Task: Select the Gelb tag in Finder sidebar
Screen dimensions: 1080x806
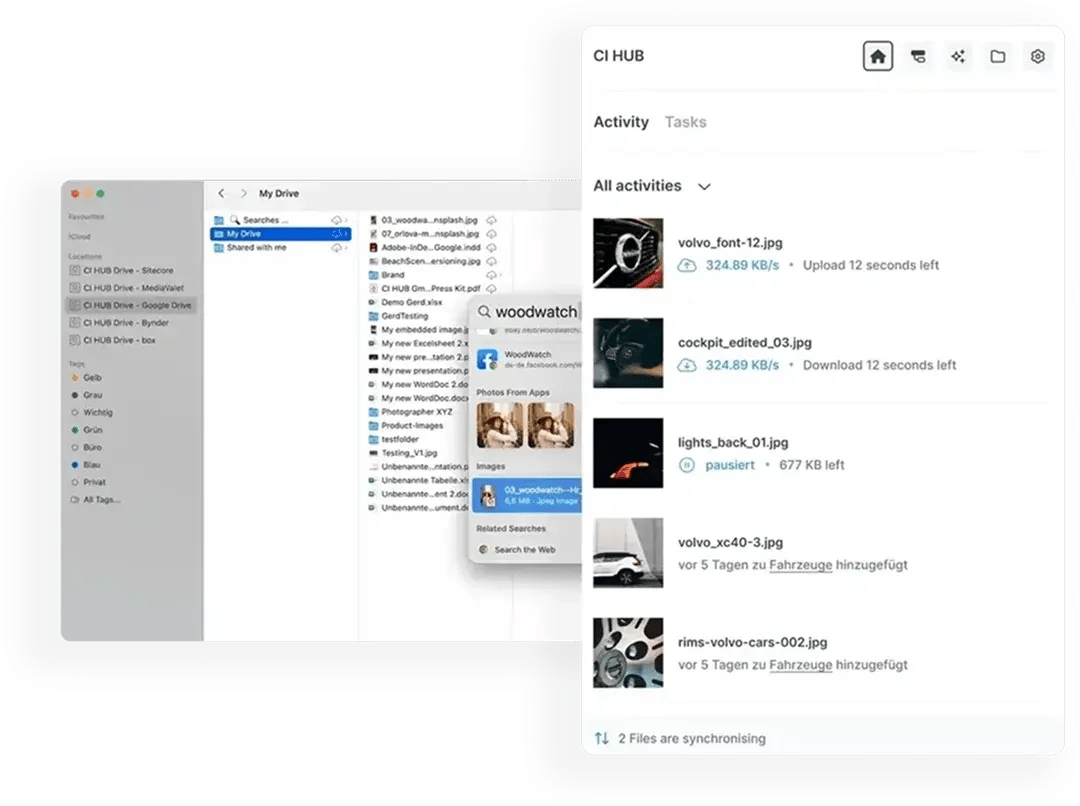Action: tap(87, 378)
